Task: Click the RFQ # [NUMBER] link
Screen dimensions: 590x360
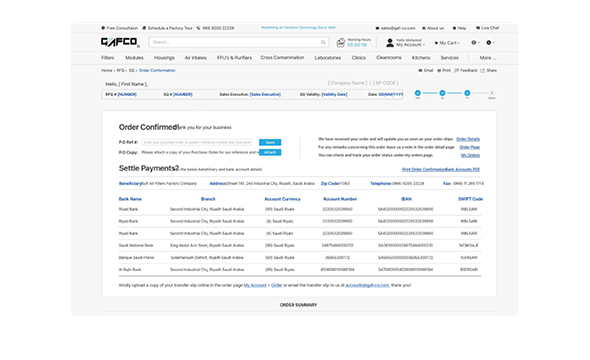Action: 127,94
